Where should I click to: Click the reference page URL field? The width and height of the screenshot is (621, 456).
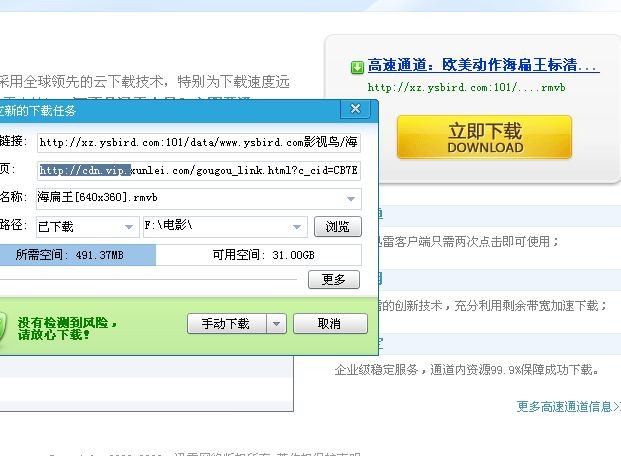[x=199, y=170]
